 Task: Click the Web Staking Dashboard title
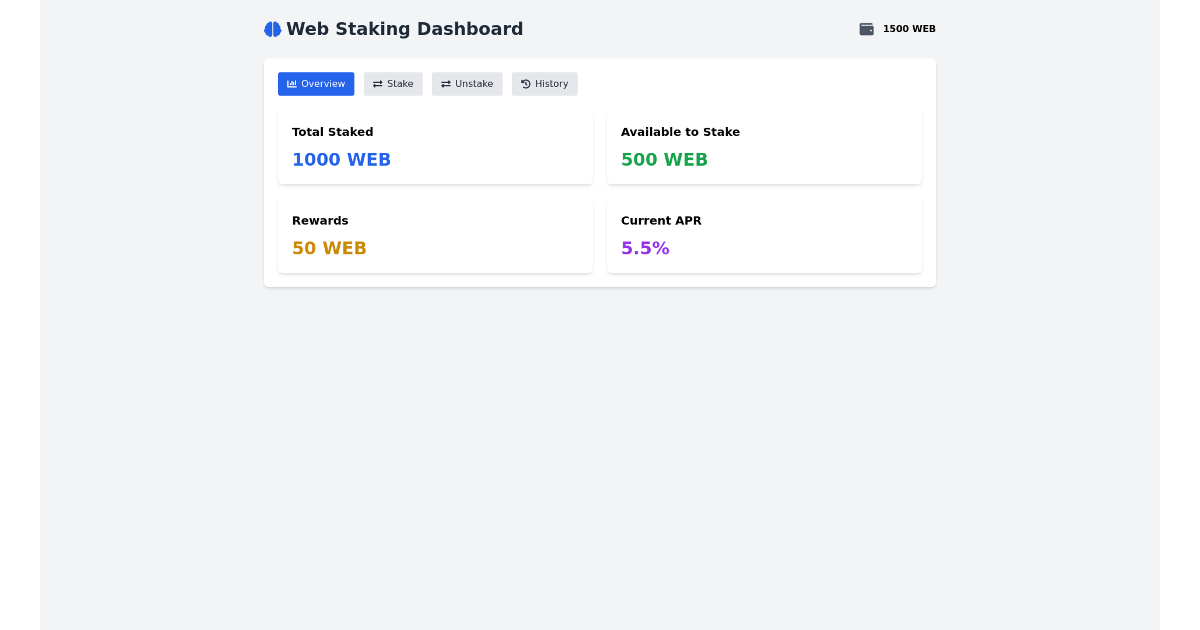point(404,29)
